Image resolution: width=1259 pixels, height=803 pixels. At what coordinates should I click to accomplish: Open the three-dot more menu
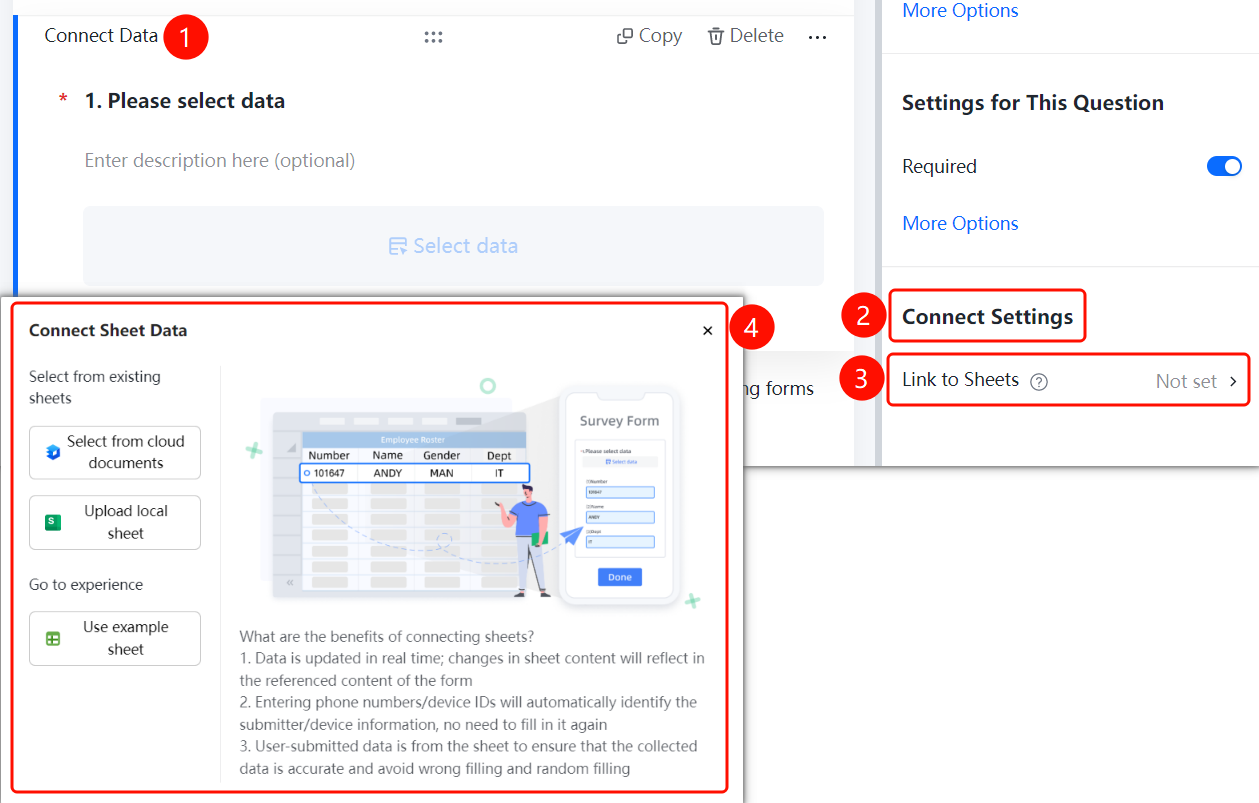818,37
